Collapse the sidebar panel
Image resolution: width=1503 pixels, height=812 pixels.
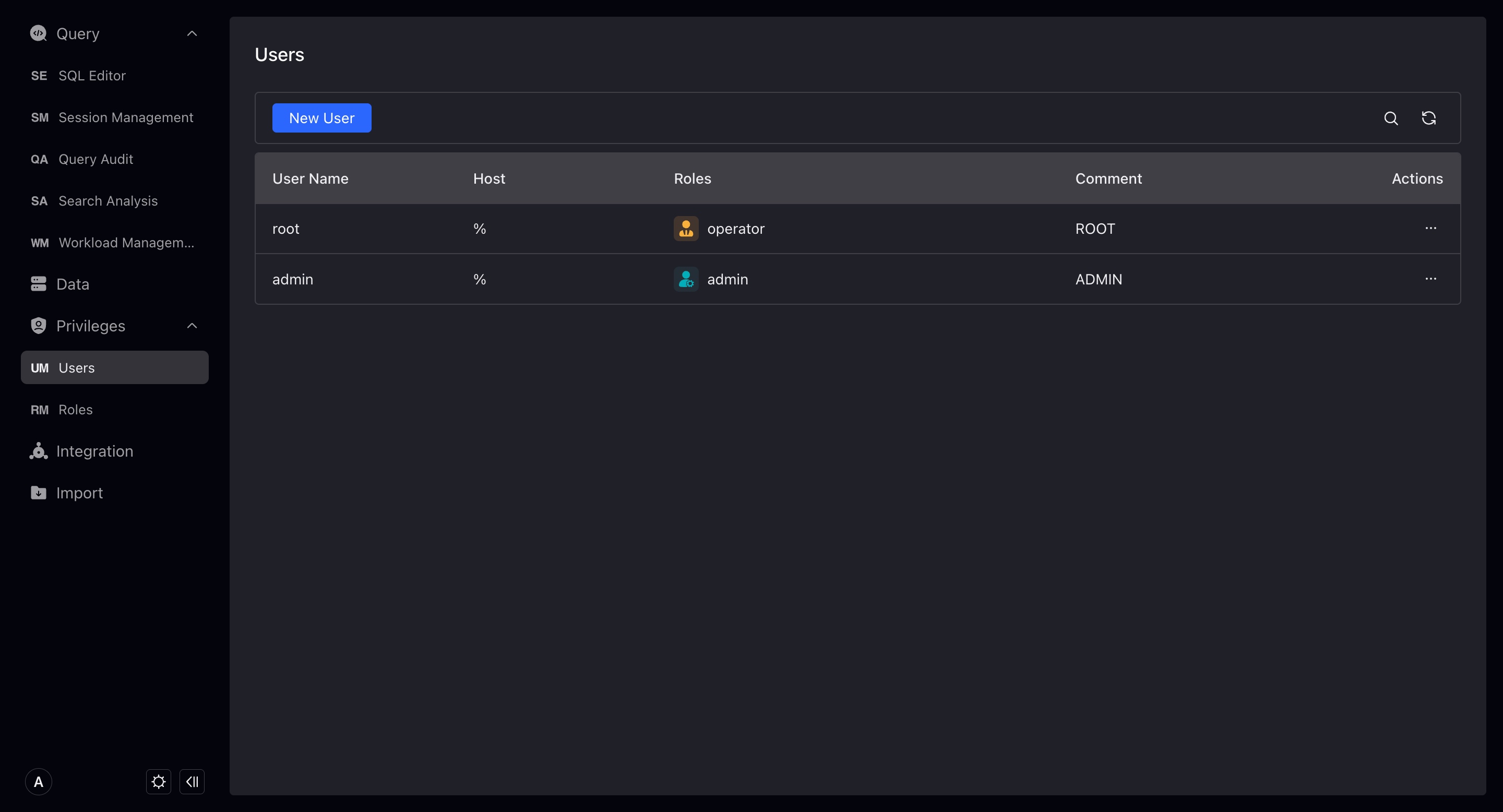pyautogui.click(x=192, y=782)
